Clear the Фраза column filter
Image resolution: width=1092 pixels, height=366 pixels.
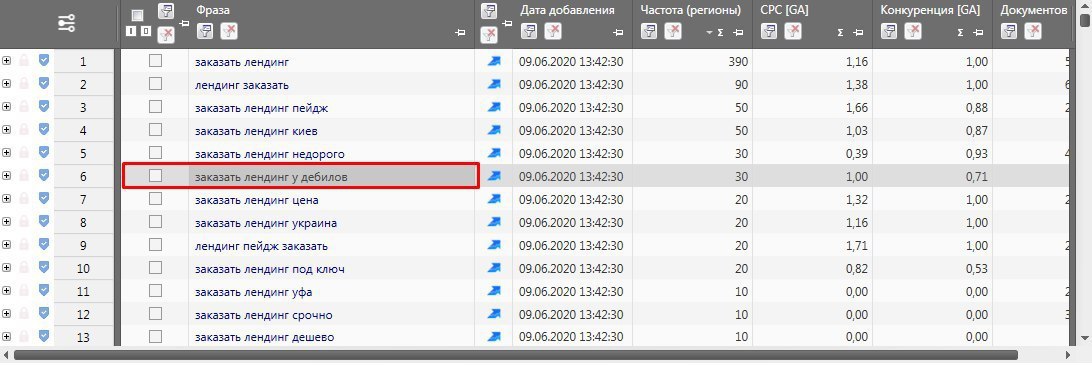pyautogui.click(x=228, y=31)
